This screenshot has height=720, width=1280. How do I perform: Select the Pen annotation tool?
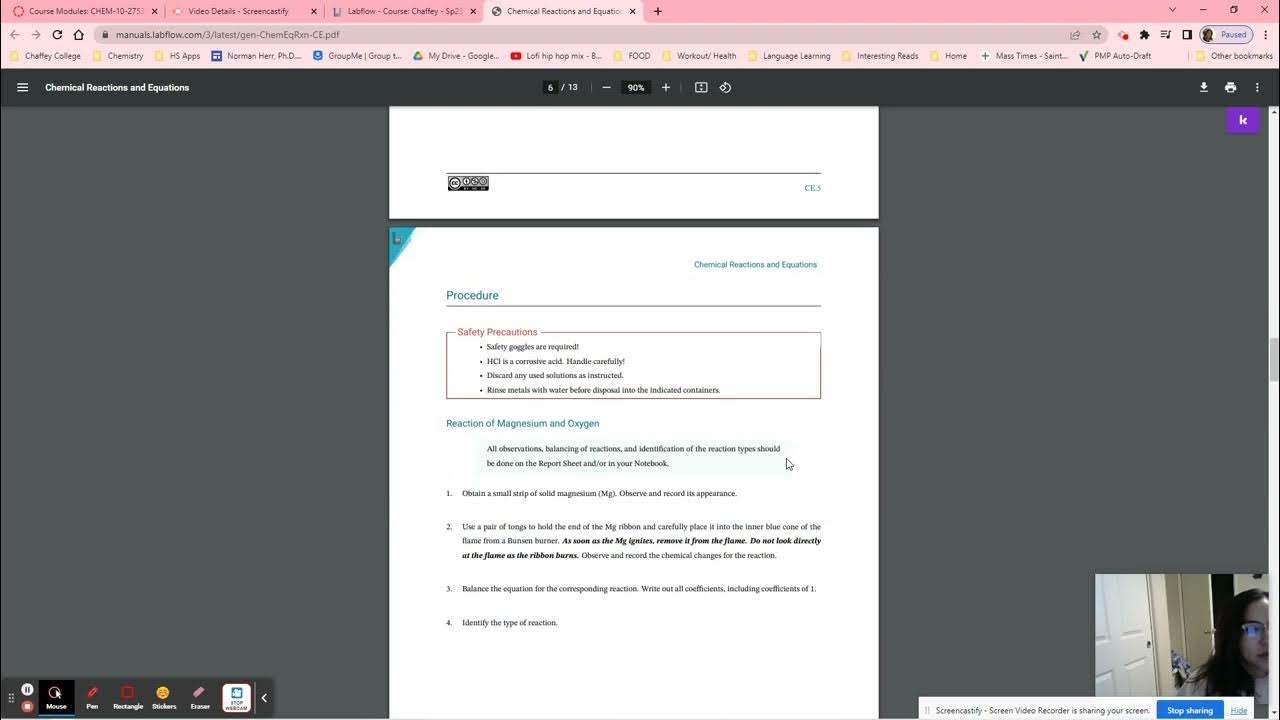(92, 697)
